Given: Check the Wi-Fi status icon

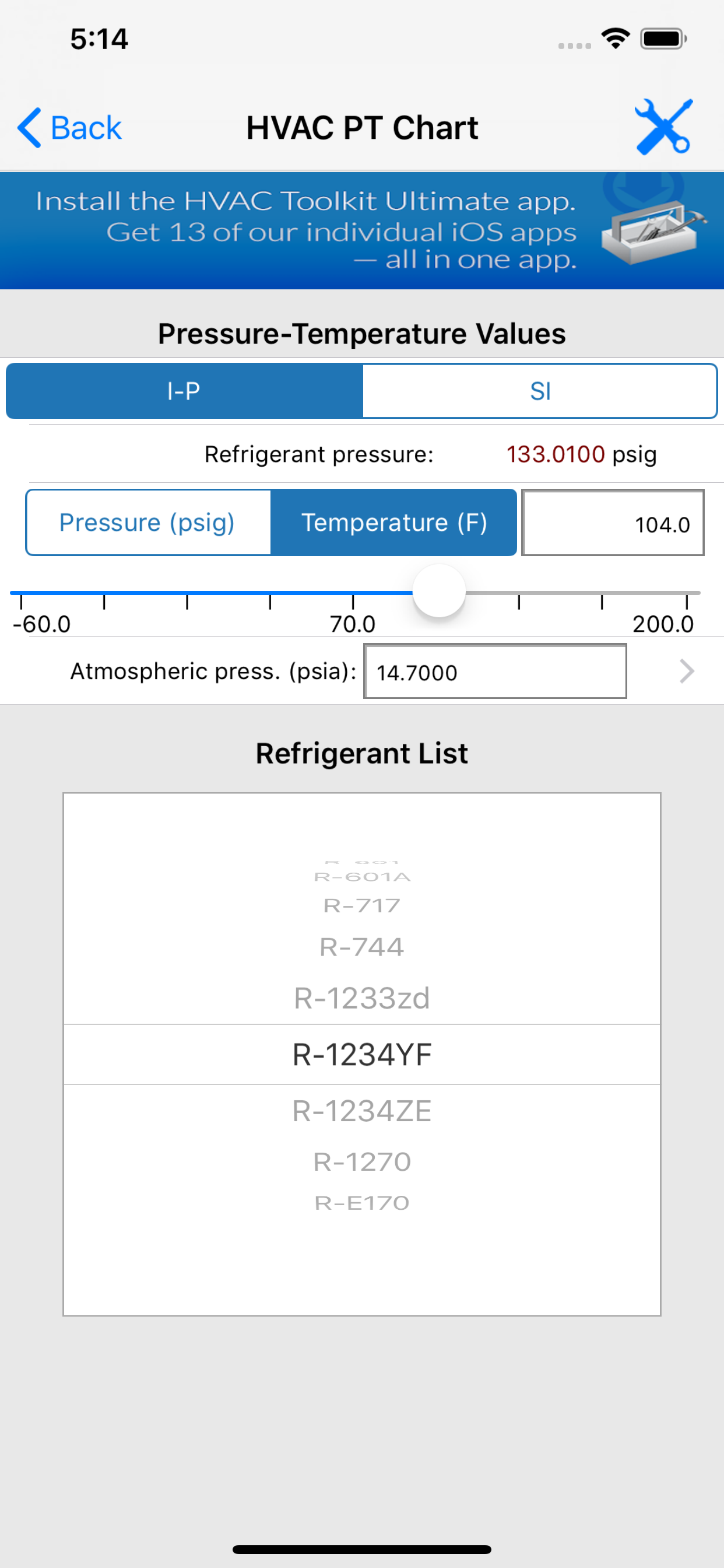Looking at the screenshot, I should click(615, 39).
